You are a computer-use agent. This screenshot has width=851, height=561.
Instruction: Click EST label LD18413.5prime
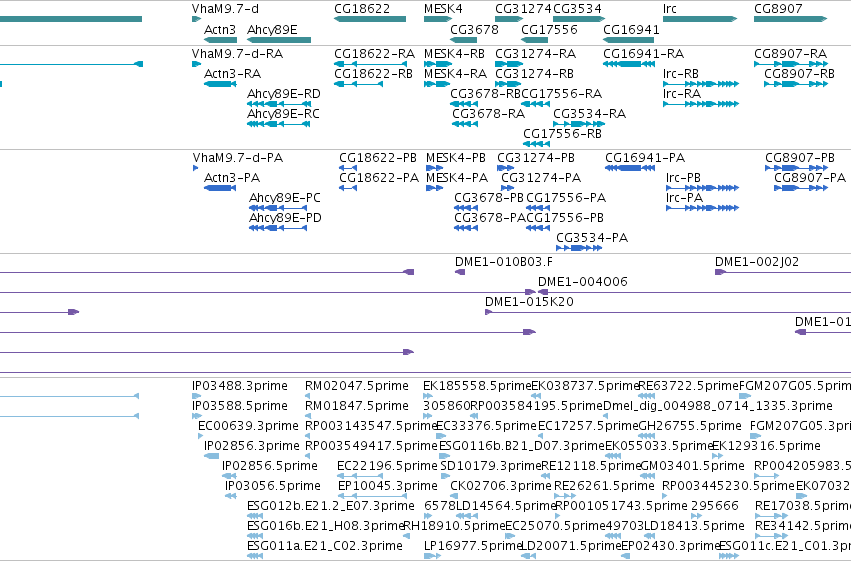(x=694, y=526)
